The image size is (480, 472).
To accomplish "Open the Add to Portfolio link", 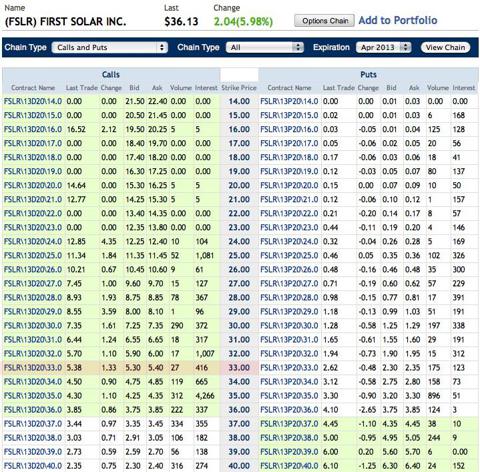I will pos(398,20).
